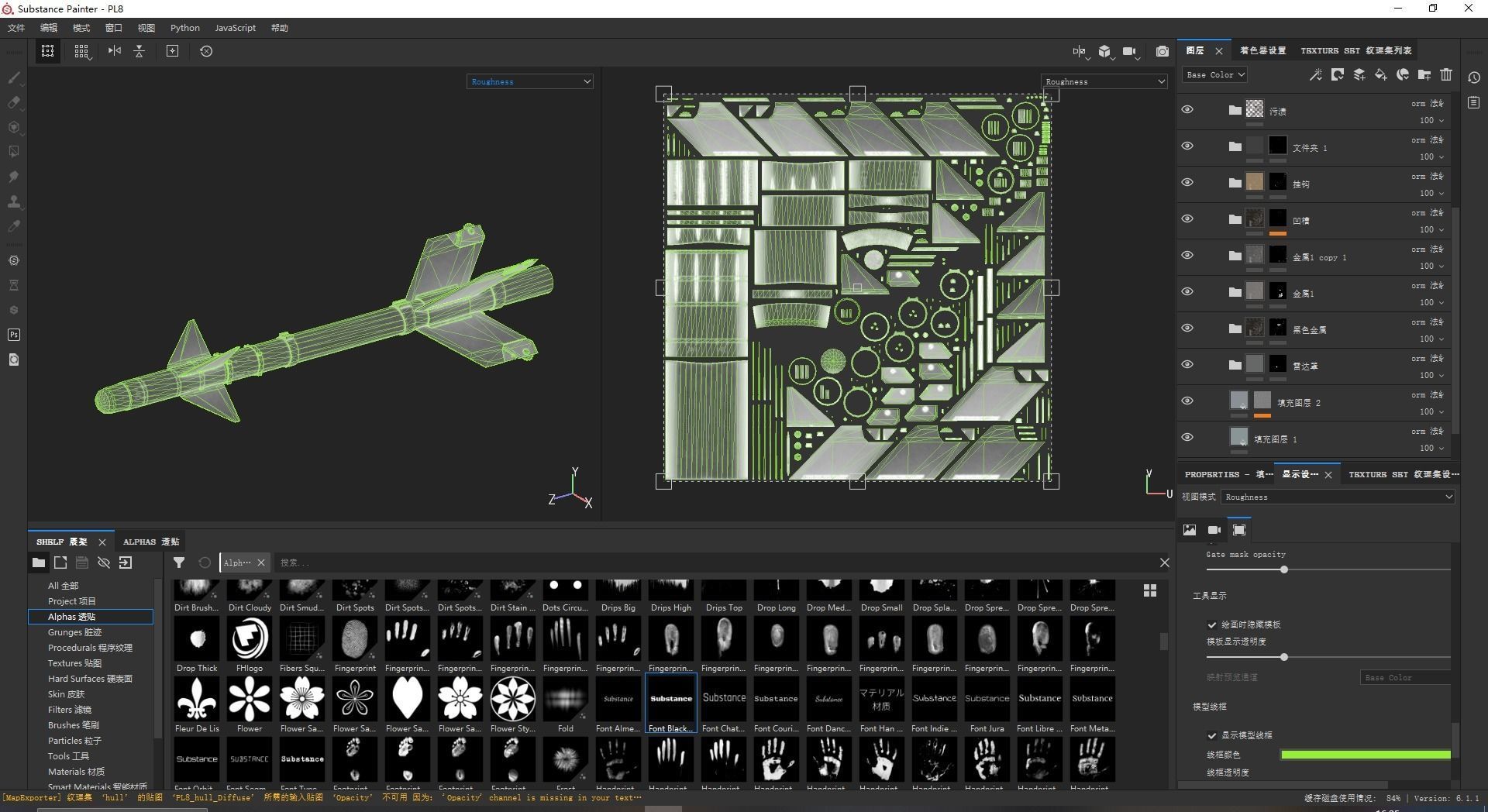1488x812 pixels.
Task: Click the hide-eye icon in shelf toolbar
Action: click(x=104, y=563)
